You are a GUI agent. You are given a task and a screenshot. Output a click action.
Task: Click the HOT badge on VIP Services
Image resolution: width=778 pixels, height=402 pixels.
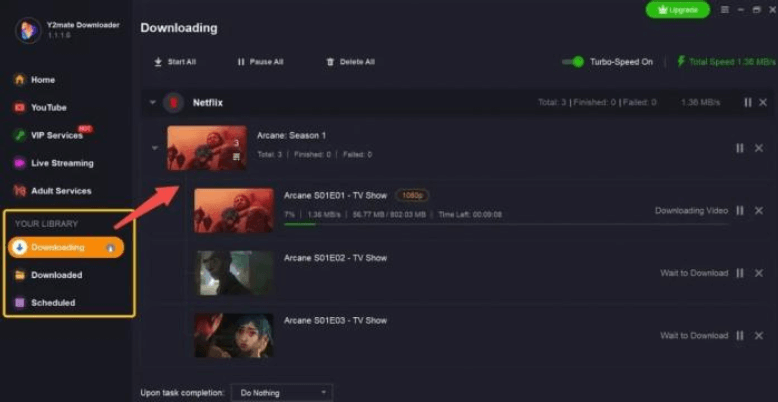tap(85, 129)
